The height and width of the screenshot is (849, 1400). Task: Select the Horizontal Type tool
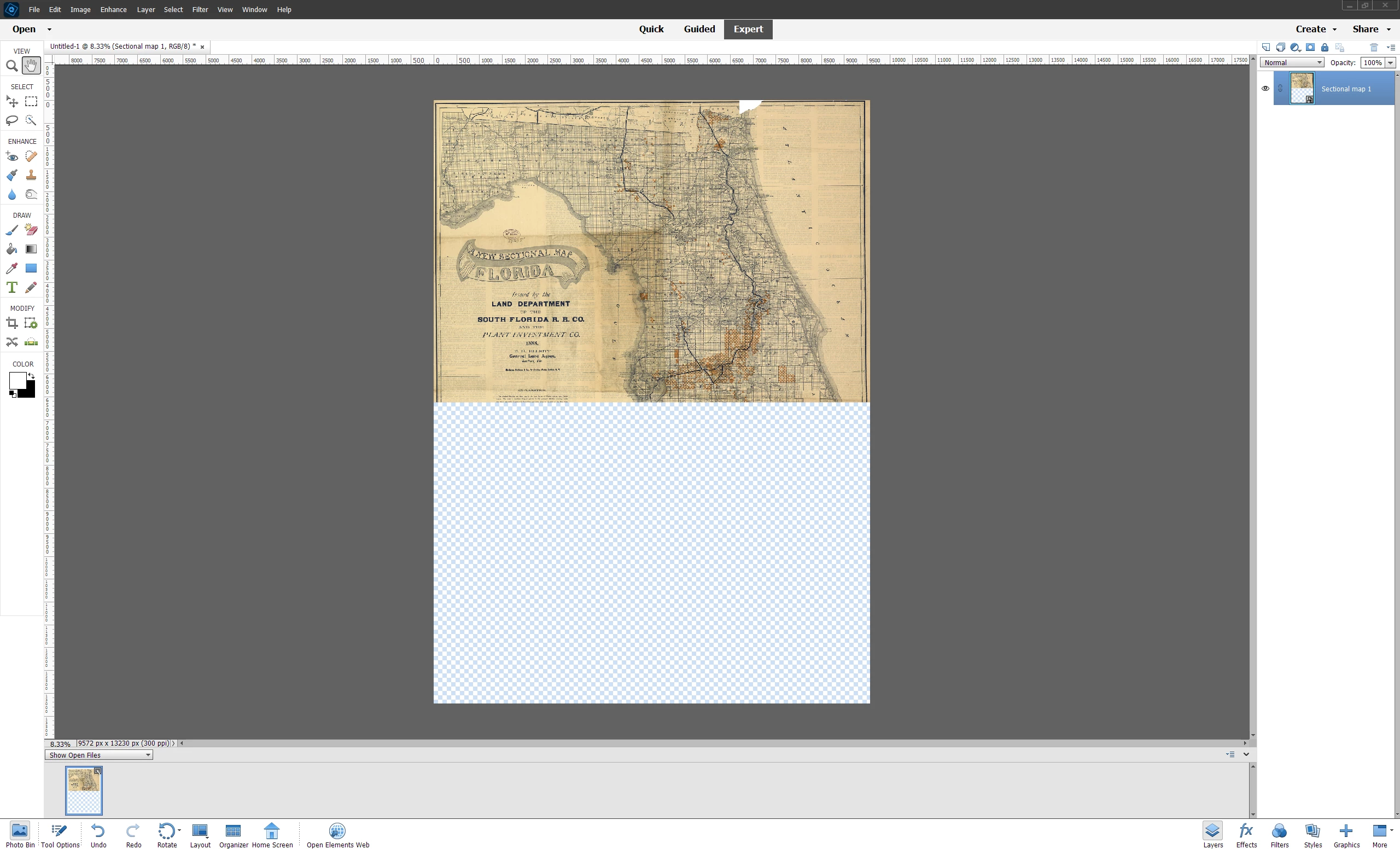[11, 288]
